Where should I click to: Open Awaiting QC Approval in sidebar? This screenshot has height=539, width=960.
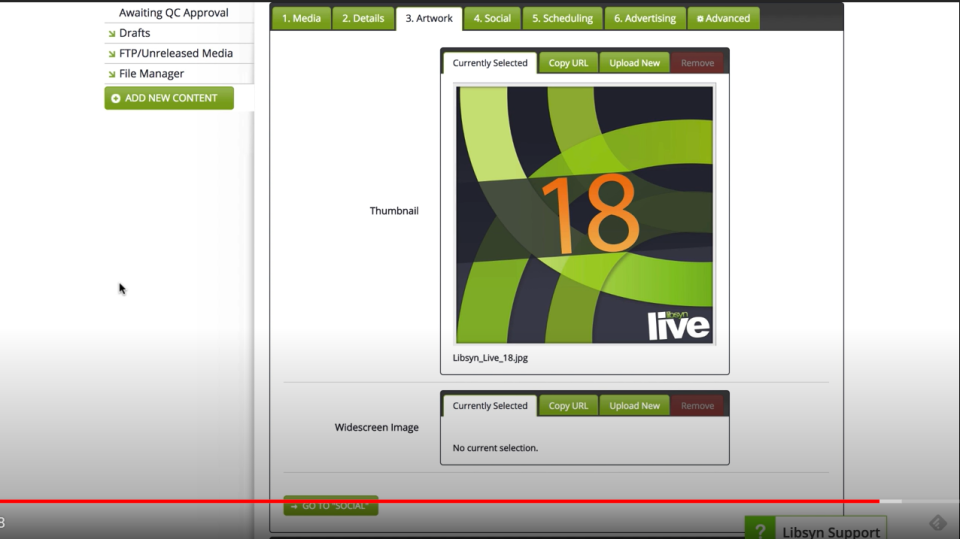174,12
